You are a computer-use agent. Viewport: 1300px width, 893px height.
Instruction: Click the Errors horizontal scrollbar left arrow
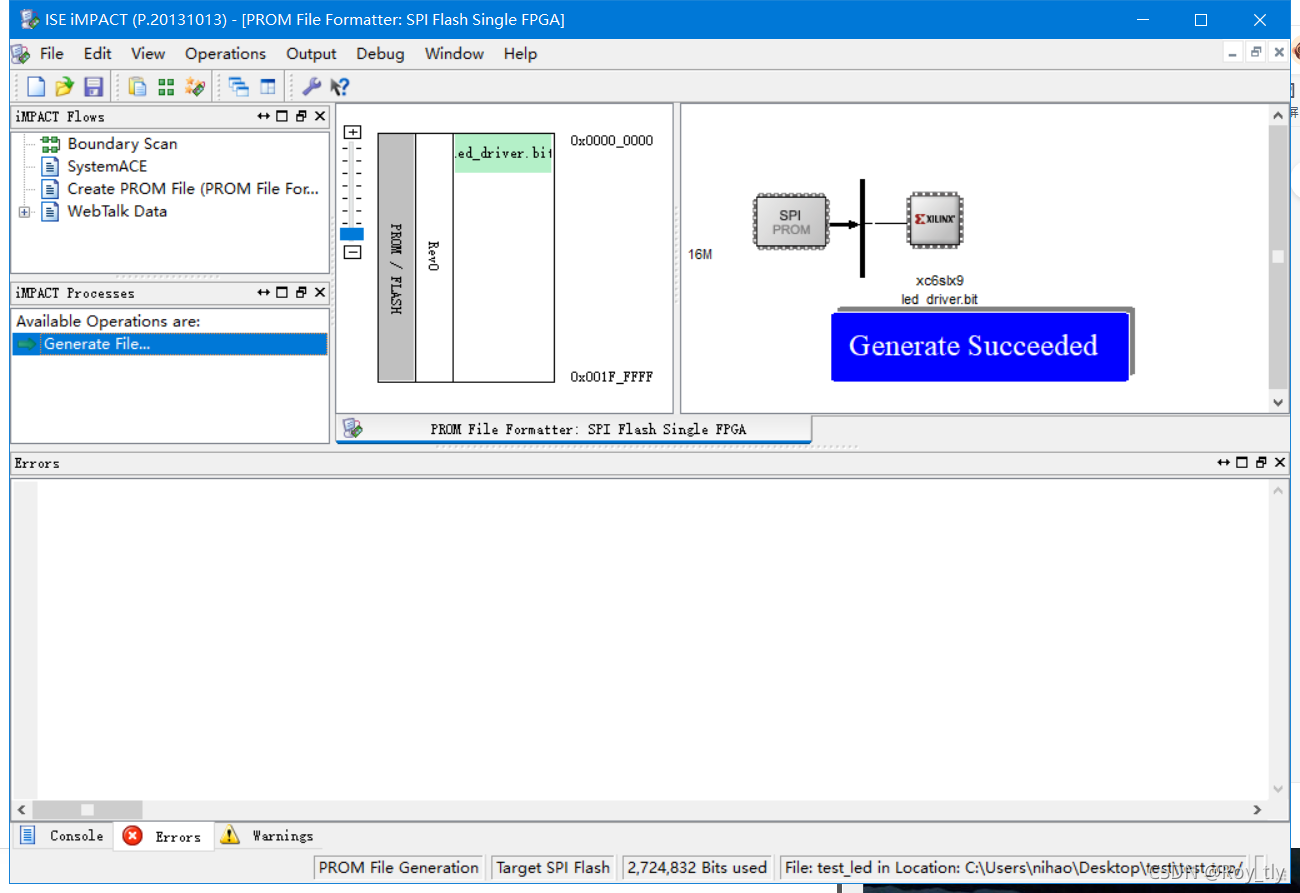22,810
